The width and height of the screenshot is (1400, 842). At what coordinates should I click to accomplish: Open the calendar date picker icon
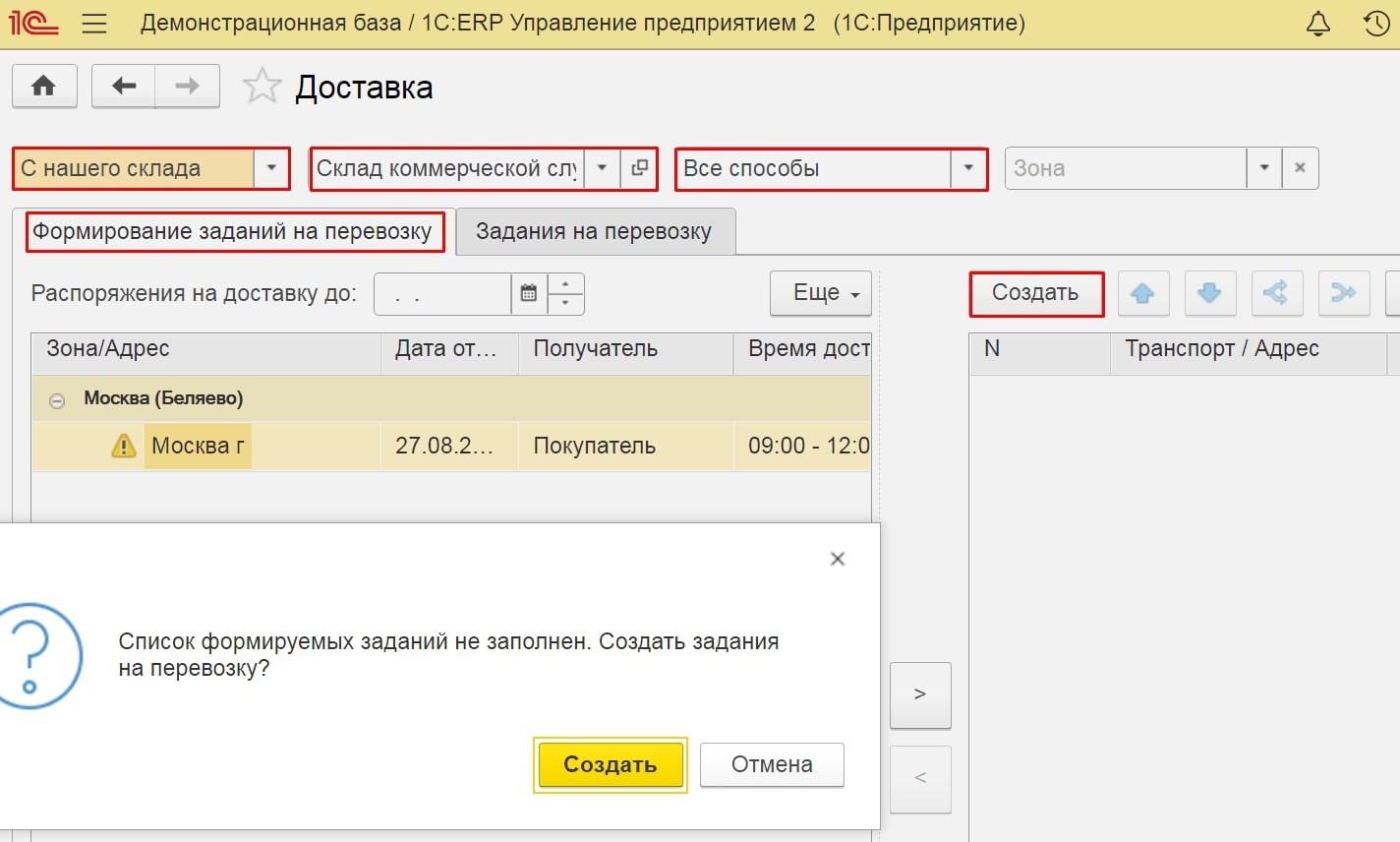527,292
